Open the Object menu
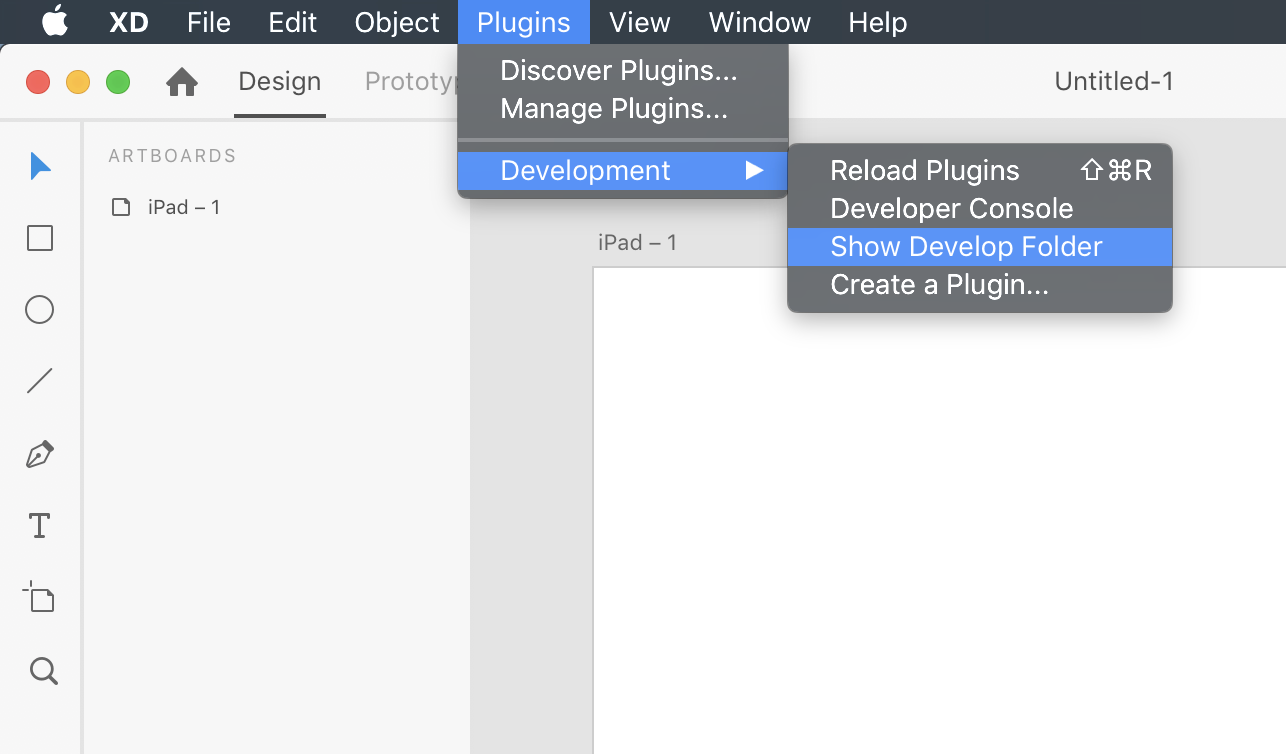 397,22
